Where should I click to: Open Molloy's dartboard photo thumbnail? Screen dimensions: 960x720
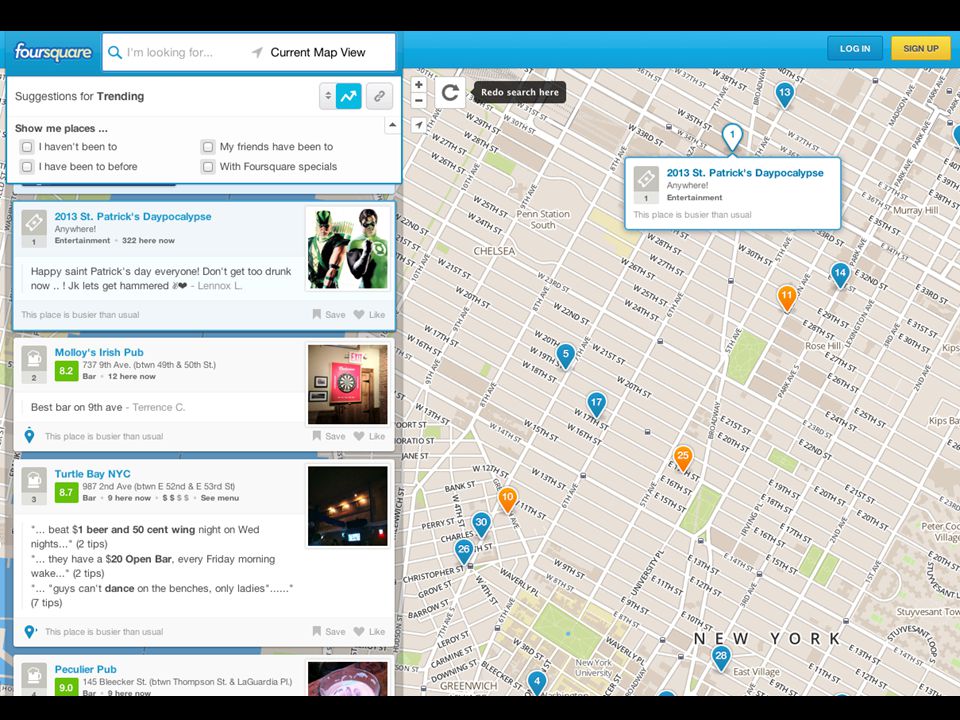[x=347, y=384]
